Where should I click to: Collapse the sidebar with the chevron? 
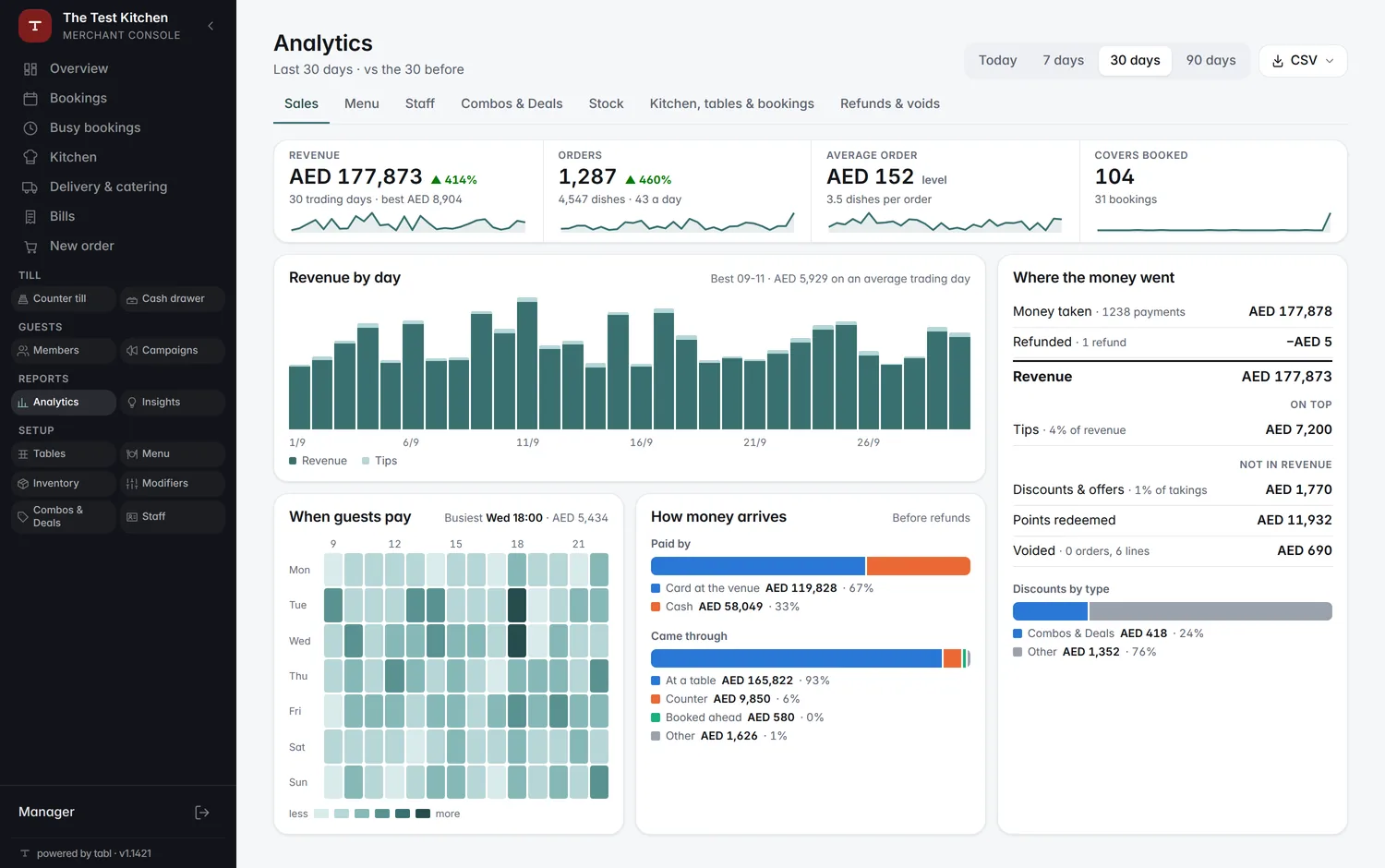(211, 26)
